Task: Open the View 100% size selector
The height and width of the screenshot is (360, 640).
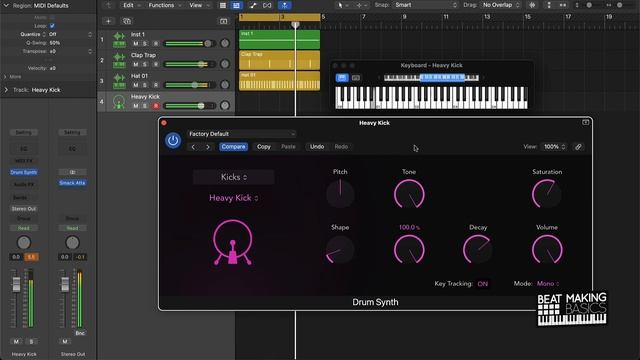Action: point(554,147)
